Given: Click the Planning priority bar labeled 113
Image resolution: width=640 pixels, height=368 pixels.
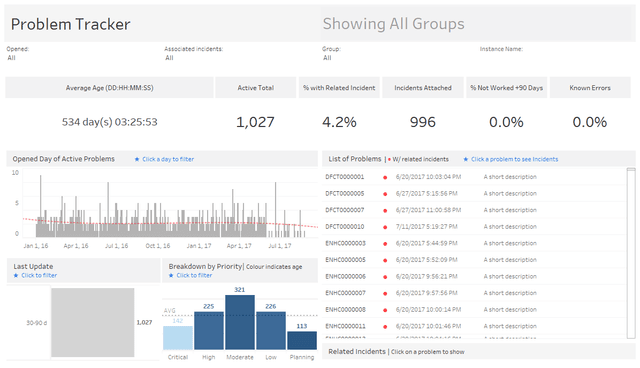Looking at the screenshot, I should tap(302, 340).
